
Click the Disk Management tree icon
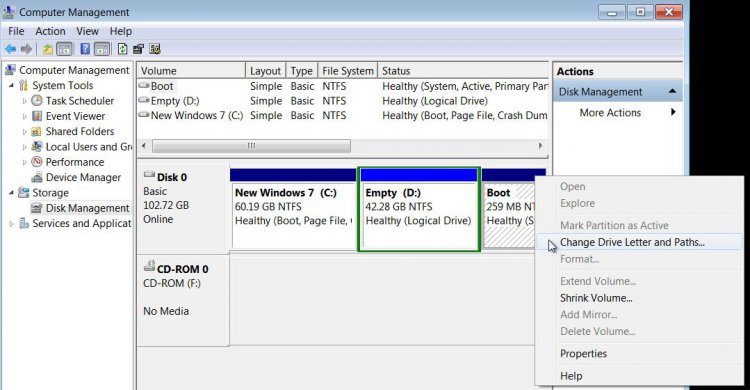point(37,208)
